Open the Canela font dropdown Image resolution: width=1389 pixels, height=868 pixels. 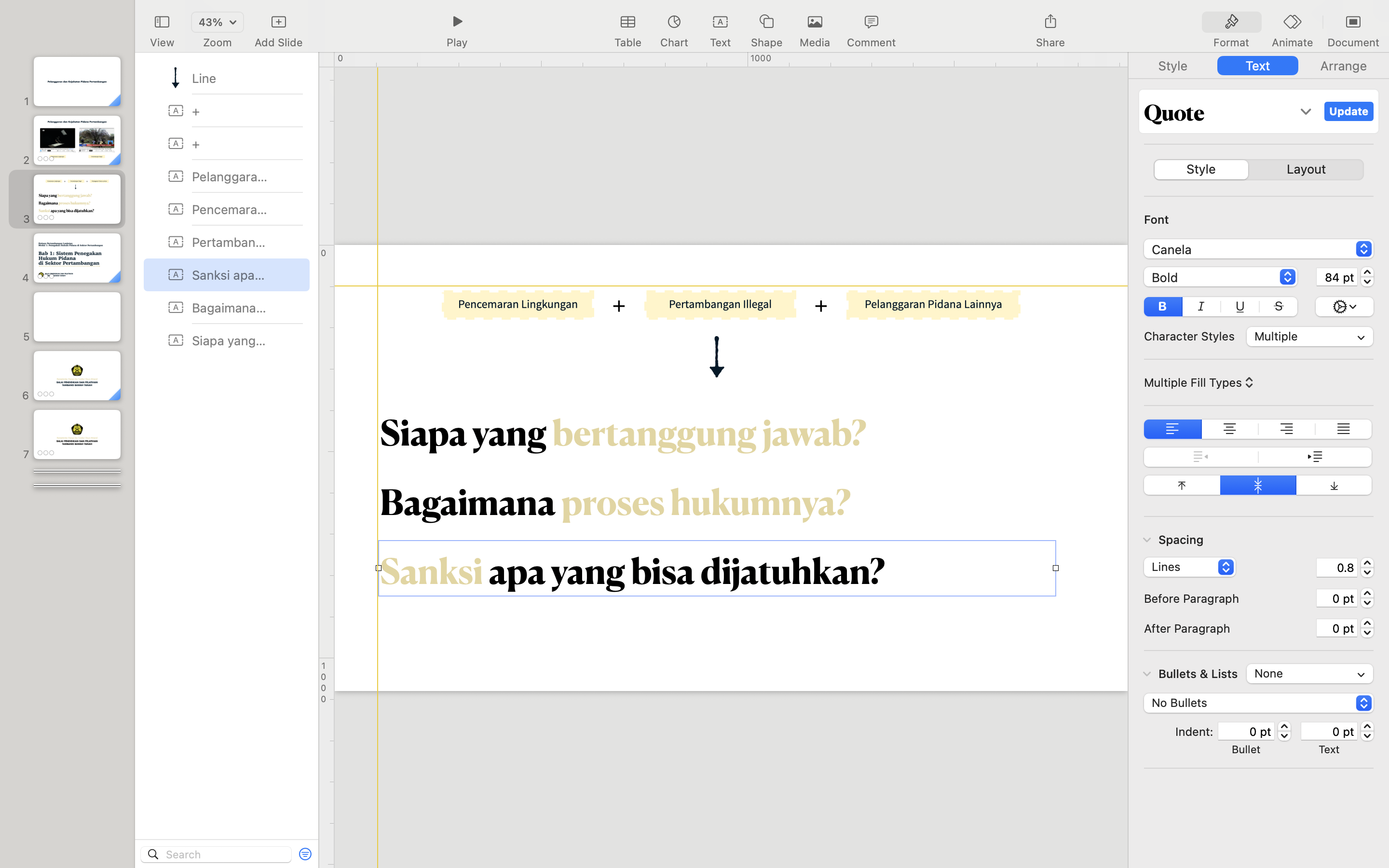(x=1257, y=249)
